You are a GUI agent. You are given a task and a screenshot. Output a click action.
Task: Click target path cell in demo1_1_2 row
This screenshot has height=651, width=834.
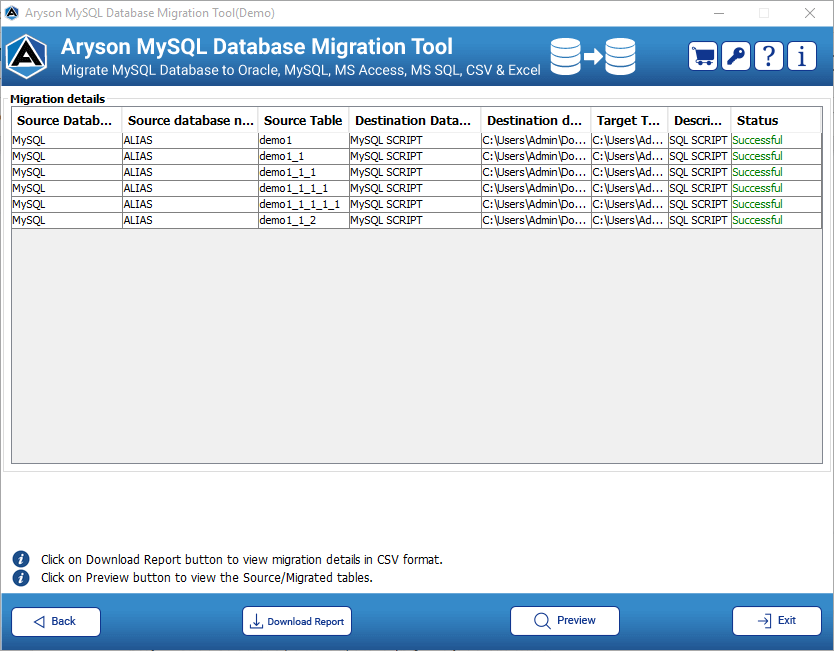(629, 220)
